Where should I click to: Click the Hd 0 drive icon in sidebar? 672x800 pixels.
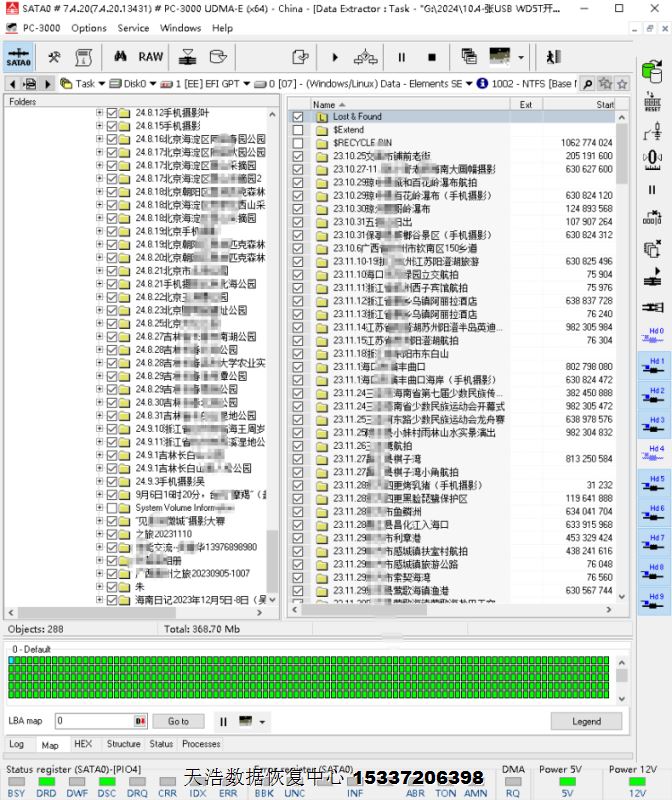click(x=655, y=335)
